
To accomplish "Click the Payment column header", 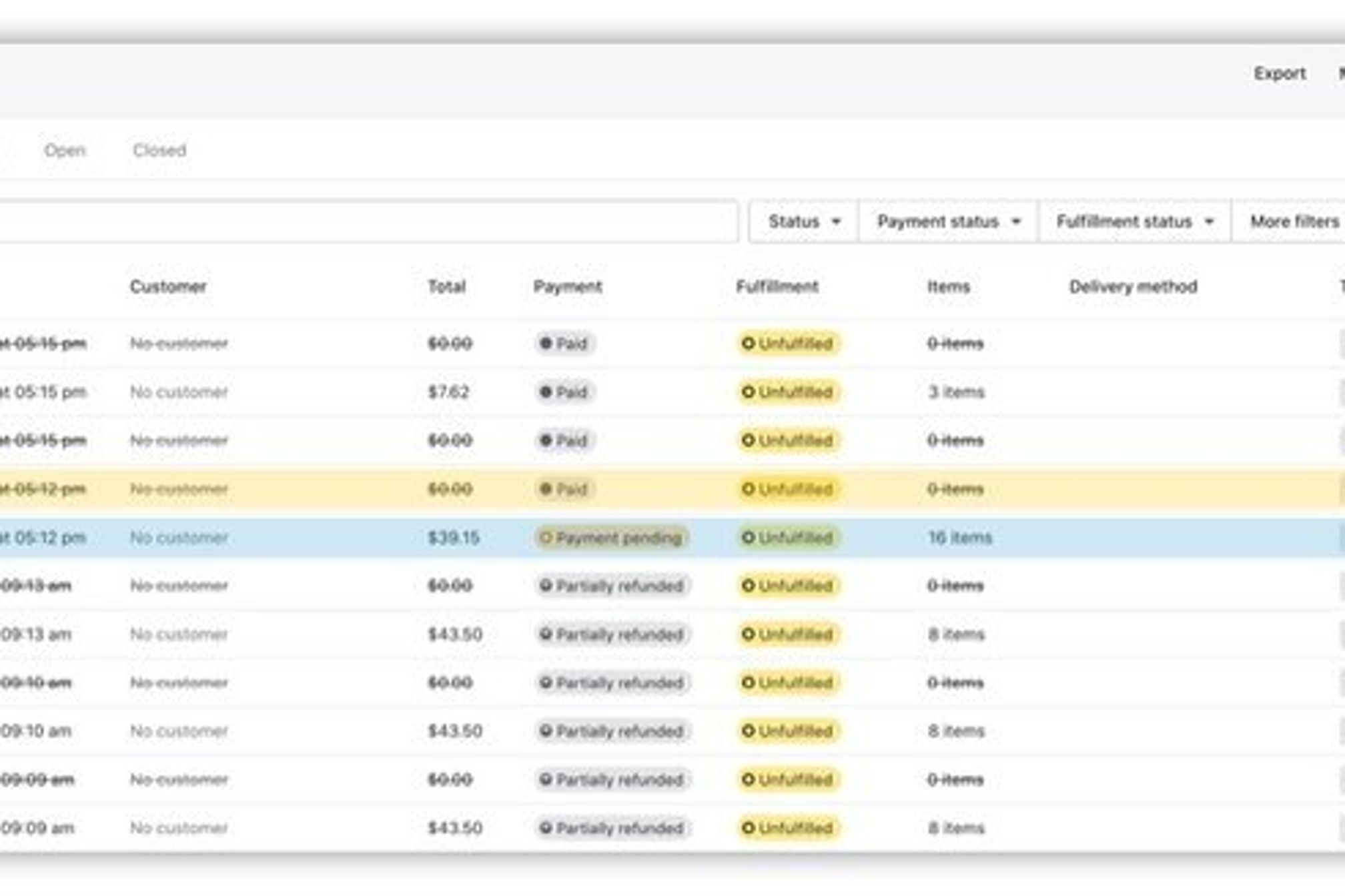I will pos(568,287).
